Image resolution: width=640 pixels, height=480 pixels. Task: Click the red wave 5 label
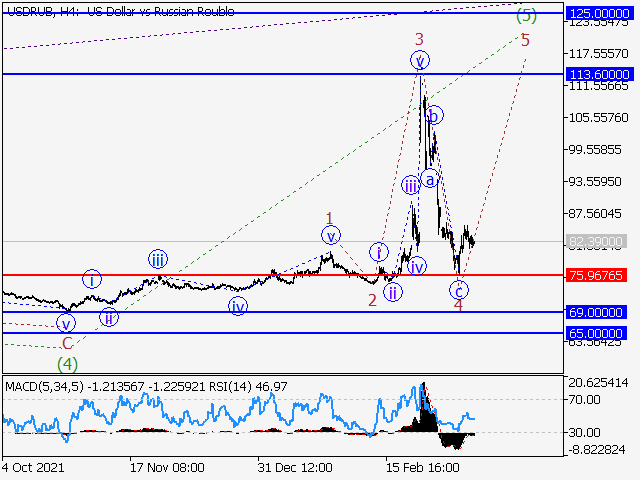(525, 40)
